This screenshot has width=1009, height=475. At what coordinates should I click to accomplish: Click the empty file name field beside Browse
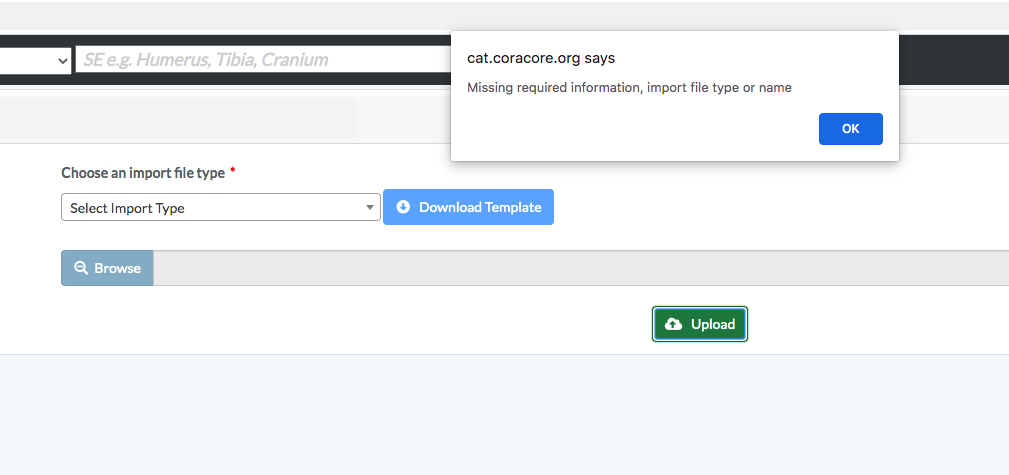tap(580, 268)
